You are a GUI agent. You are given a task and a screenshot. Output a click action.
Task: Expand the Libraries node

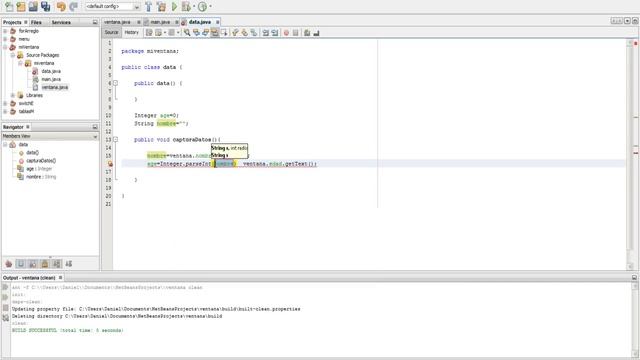click(x=13, y=95)
